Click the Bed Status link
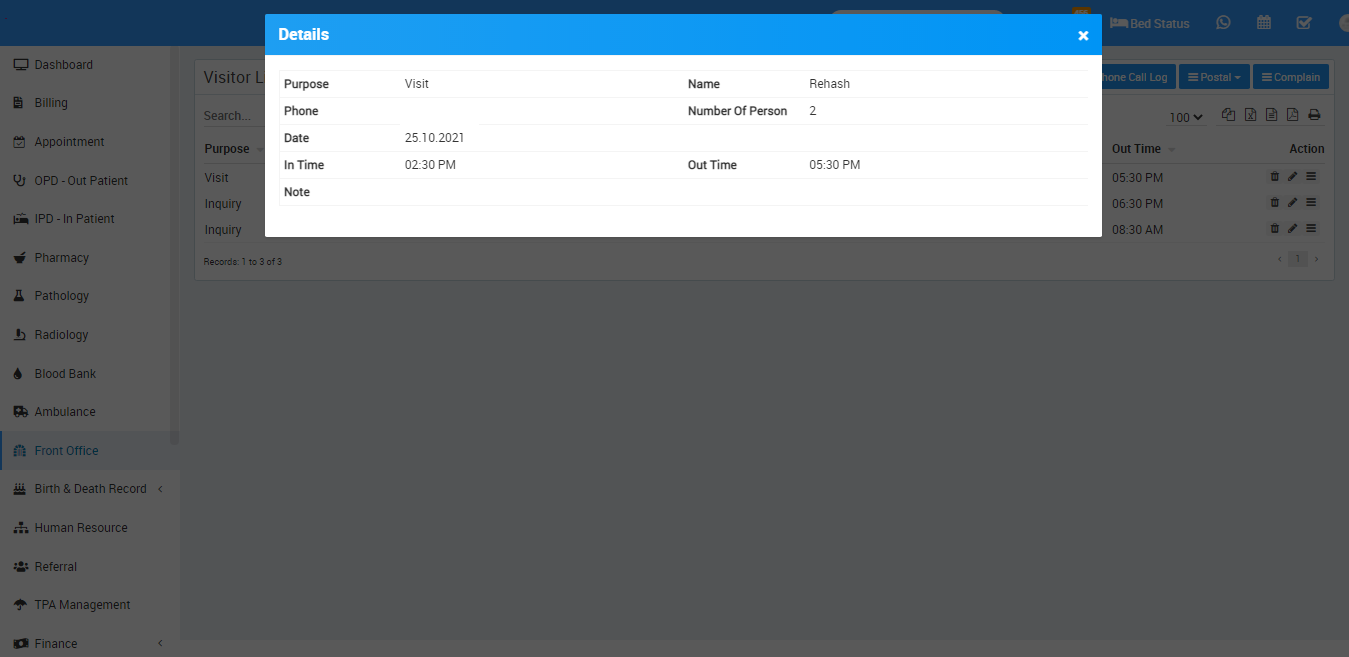1349x657 pixels. [1150, 23]
